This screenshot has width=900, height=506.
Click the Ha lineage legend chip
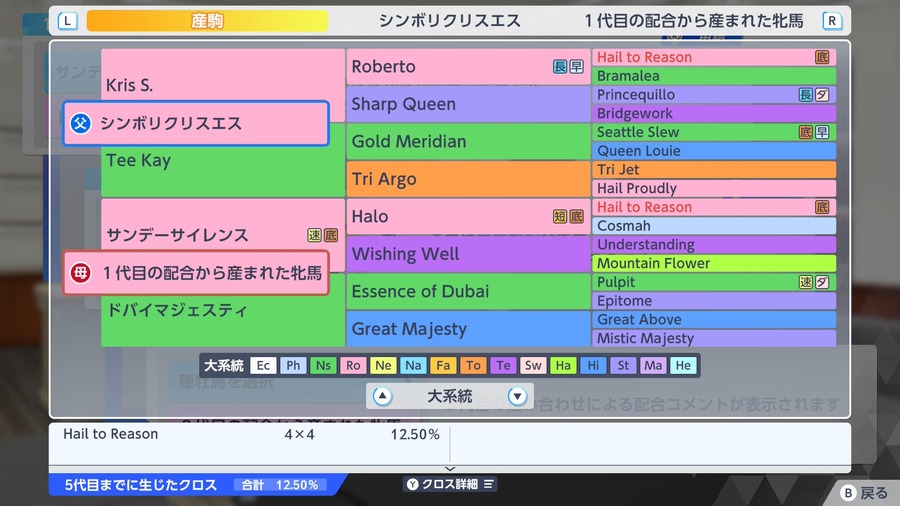coord(563,365)
